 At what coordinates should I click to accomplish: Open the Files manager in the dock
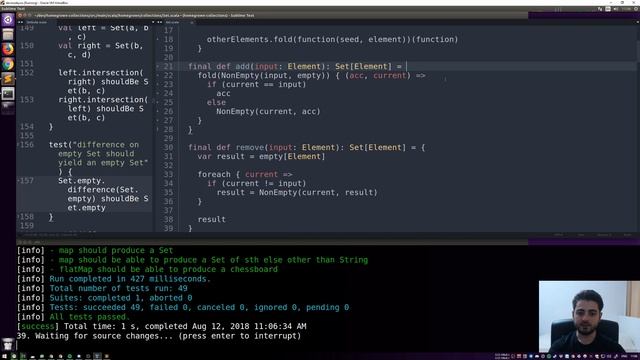tap(8, 34)
